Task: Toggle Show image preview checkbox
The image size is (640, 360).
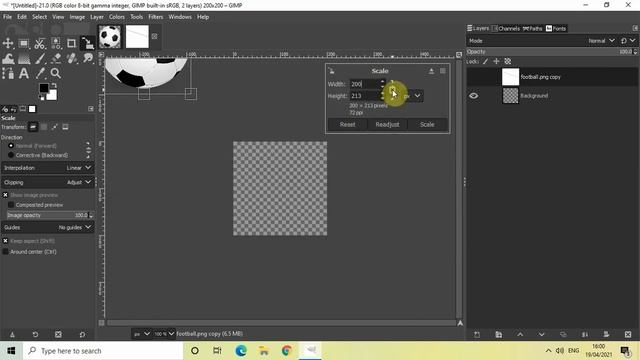Action: click(x=5, y=195)
